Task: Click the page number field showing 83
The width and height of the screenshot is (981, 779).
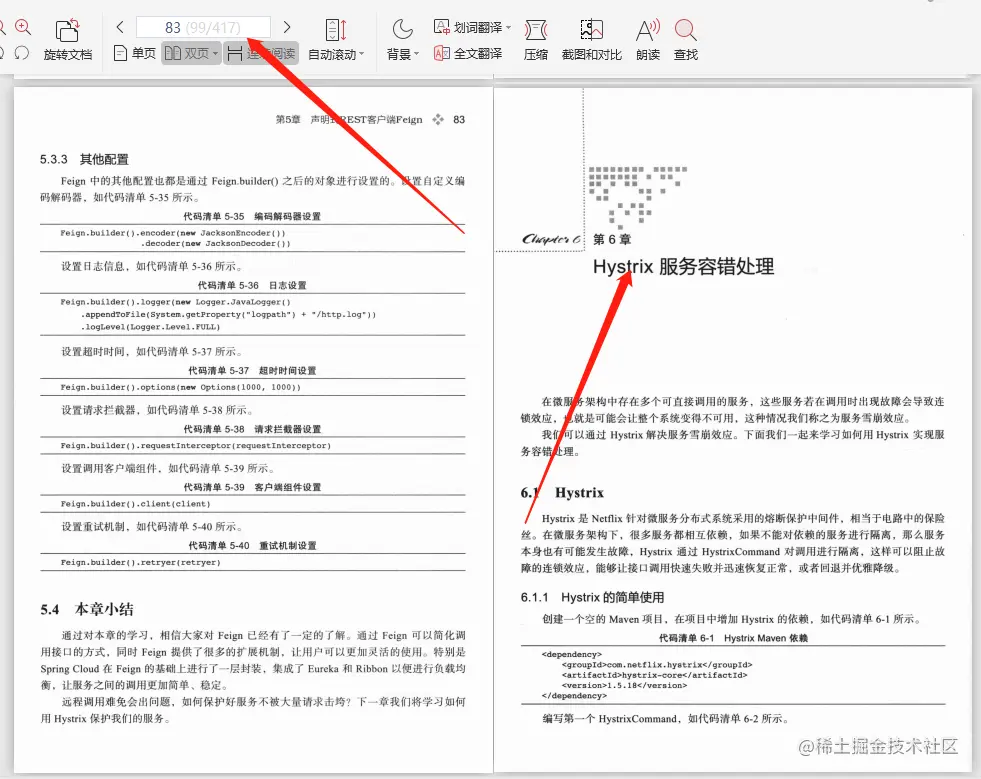Action: pos(203,28)
